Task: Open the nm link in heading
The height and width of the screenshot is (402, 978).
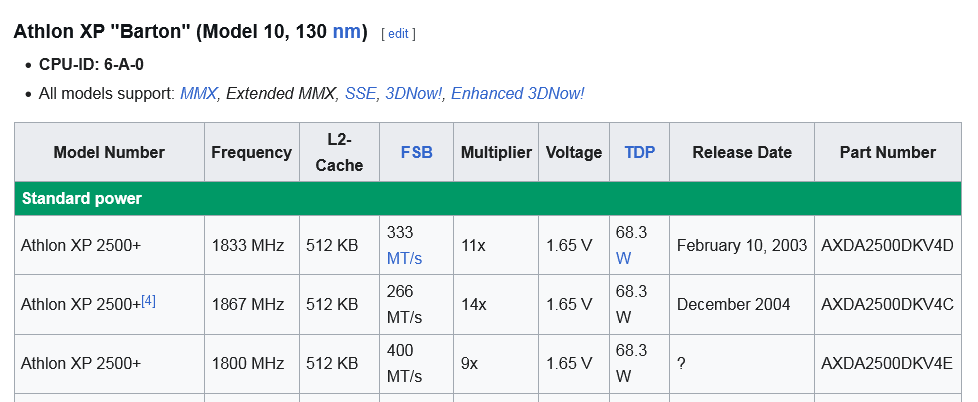Action: coord(346,31)
